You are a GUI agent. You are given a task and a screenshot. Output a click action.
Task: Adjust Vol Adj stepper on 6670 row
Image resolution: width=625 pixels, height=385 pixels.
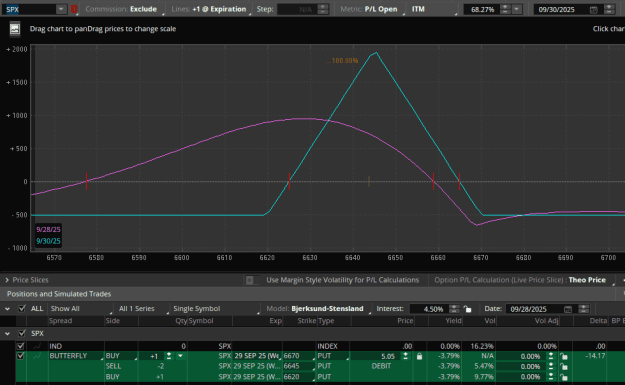[x=551, y=356]
